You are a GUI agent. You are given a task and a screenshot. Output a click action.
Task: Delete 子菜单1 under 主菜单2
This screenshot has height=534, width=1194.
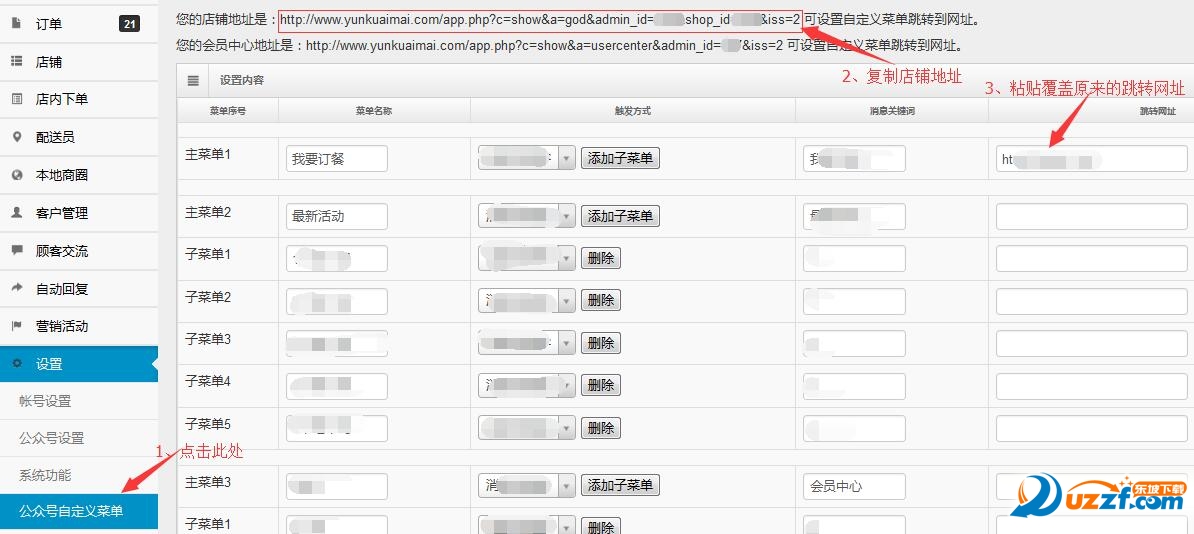click(x=600, y=258)
